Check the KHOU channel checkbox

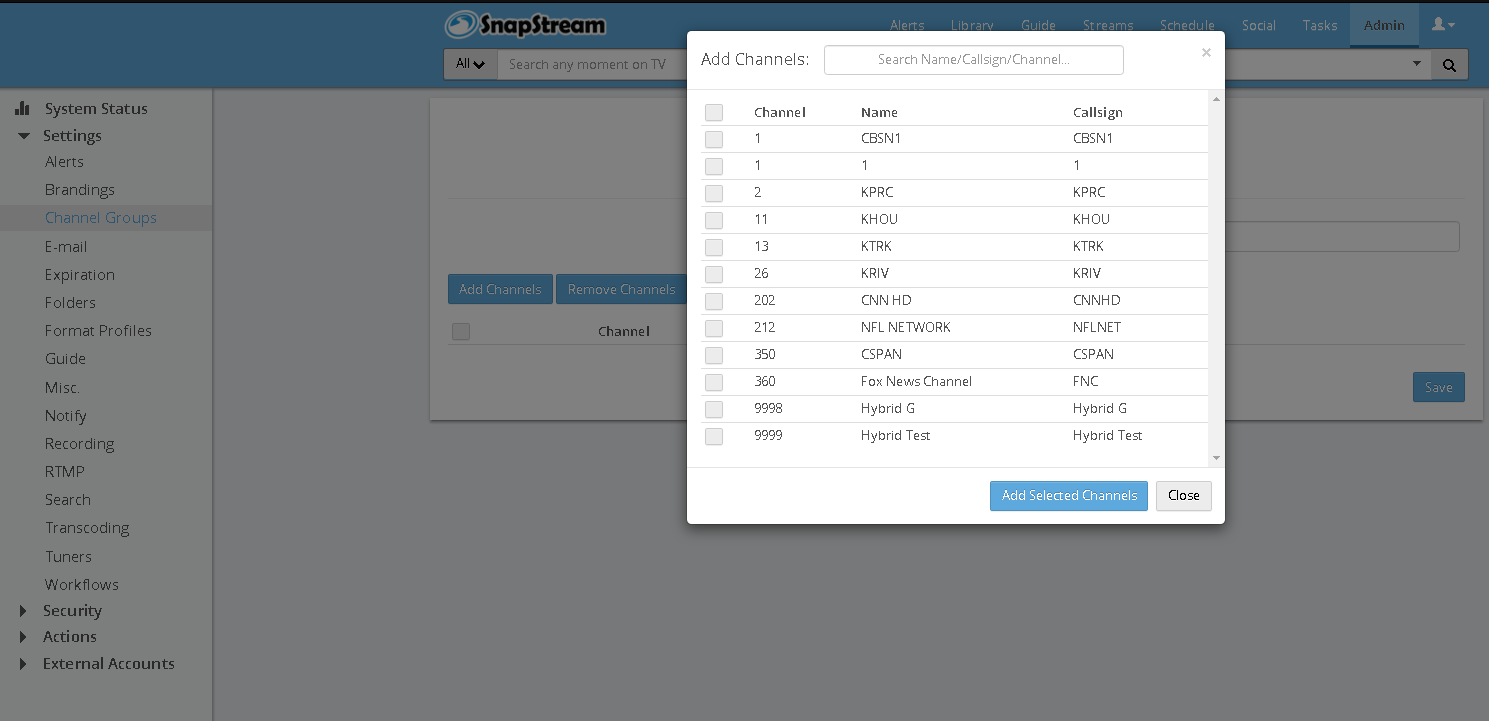click(x=714, y=220)
